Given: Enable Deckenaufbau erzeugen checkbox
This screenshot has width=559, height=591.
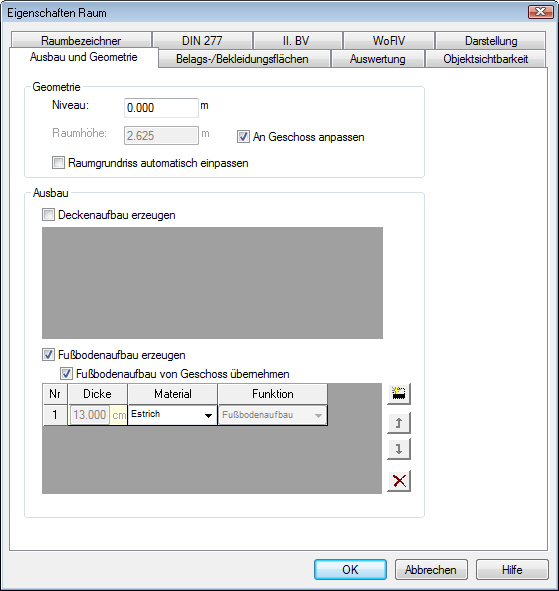Looking at the screenshot, I should point(48,215).
